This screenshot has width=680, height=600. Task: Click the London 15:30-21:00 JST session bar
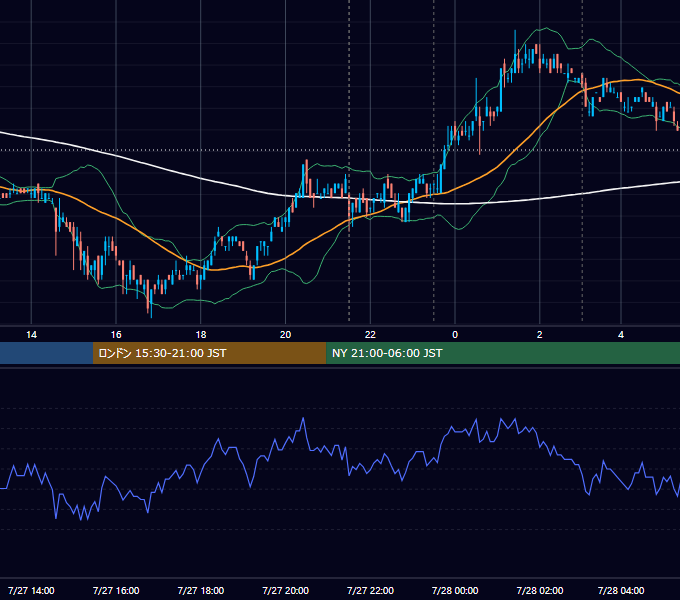[209, 353]
